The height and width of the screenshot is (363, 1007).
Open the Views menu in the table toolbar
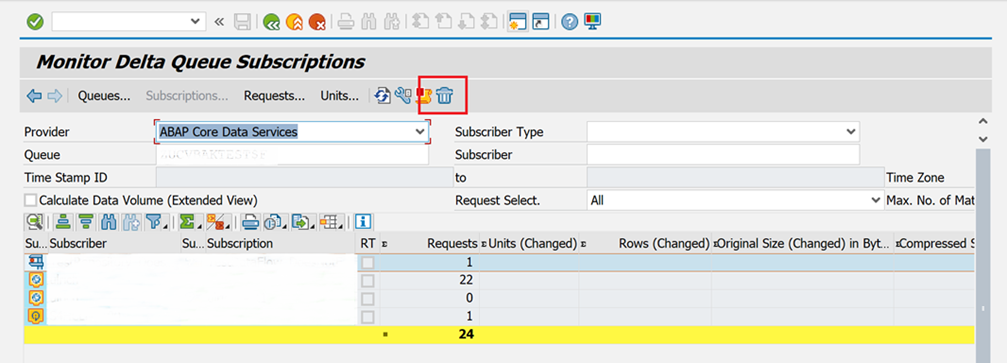click(x=274, y=222)
